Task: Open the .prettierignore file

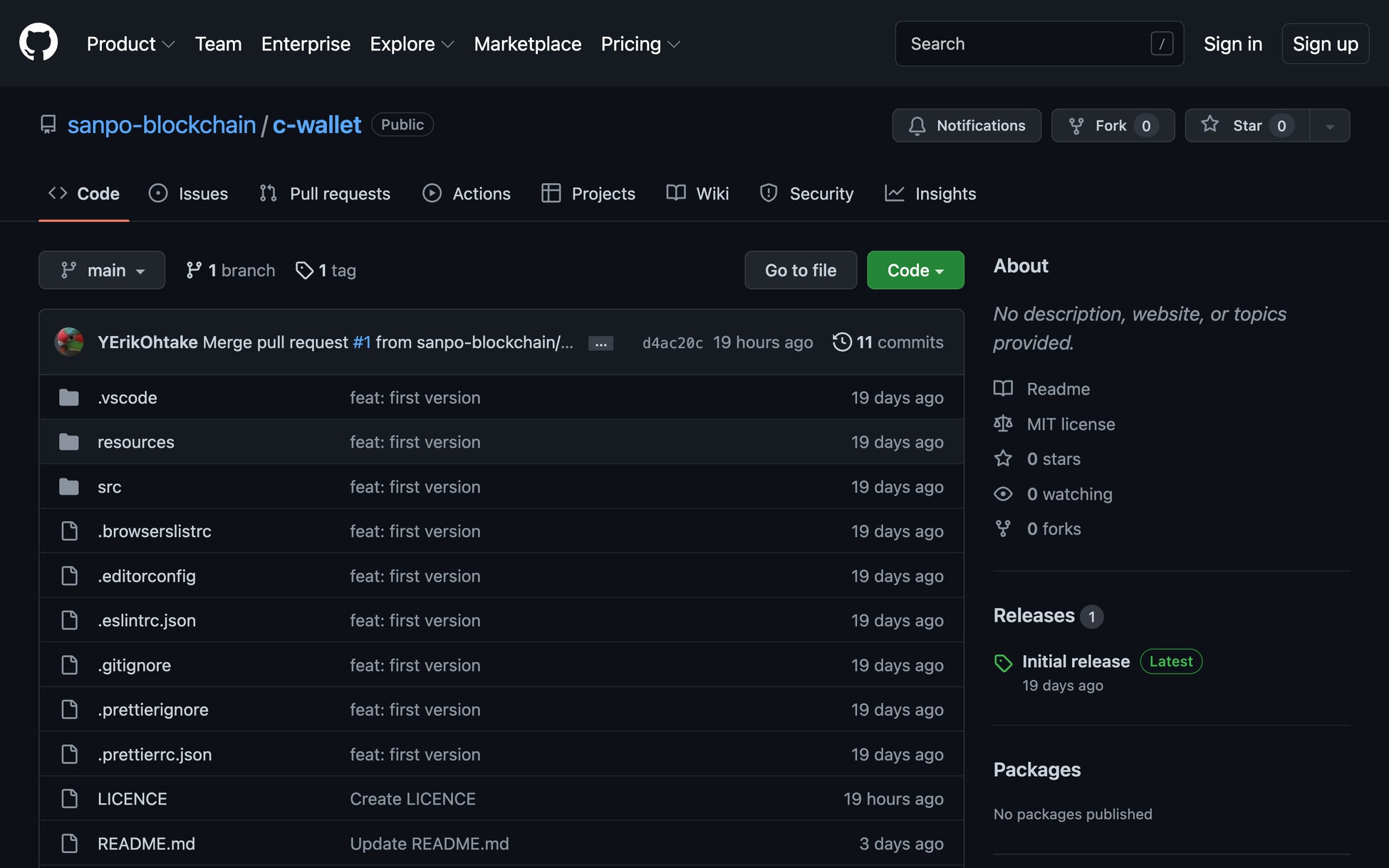Action: tap(153, 709)
